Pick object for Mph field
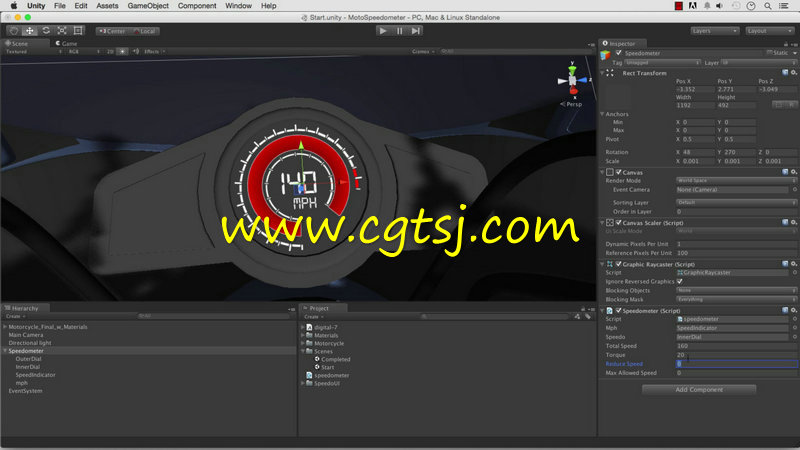 [x=794, y=328]
